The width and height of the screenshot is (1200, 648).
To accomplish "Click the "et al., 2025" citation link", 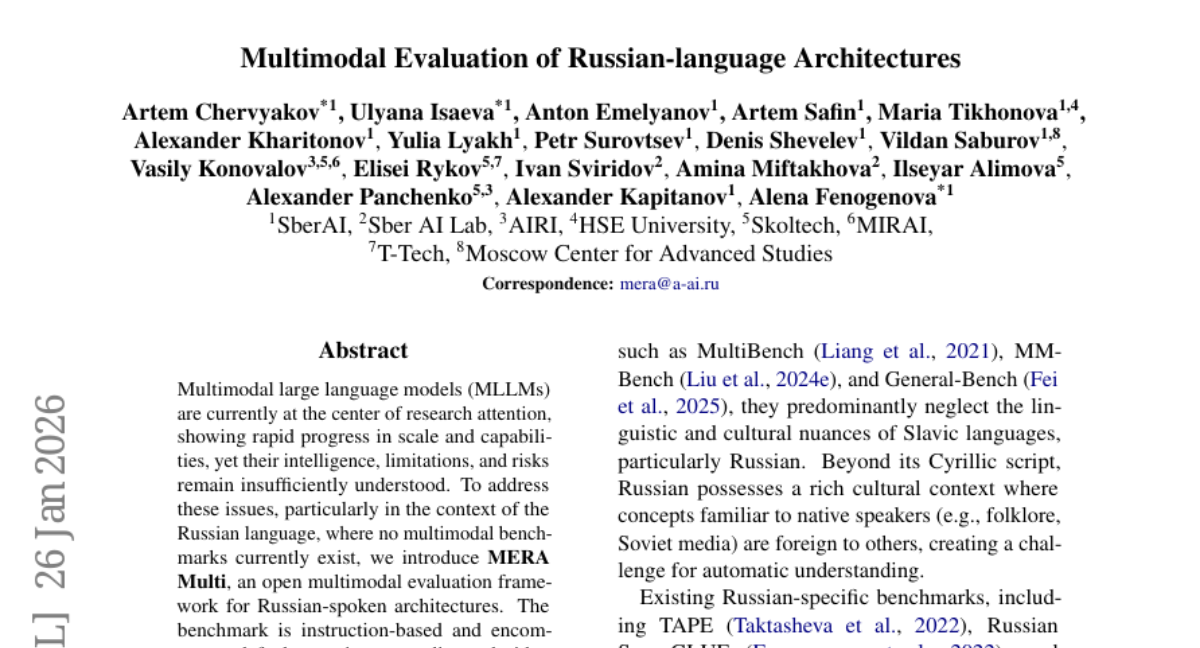I will coord(674,407).
